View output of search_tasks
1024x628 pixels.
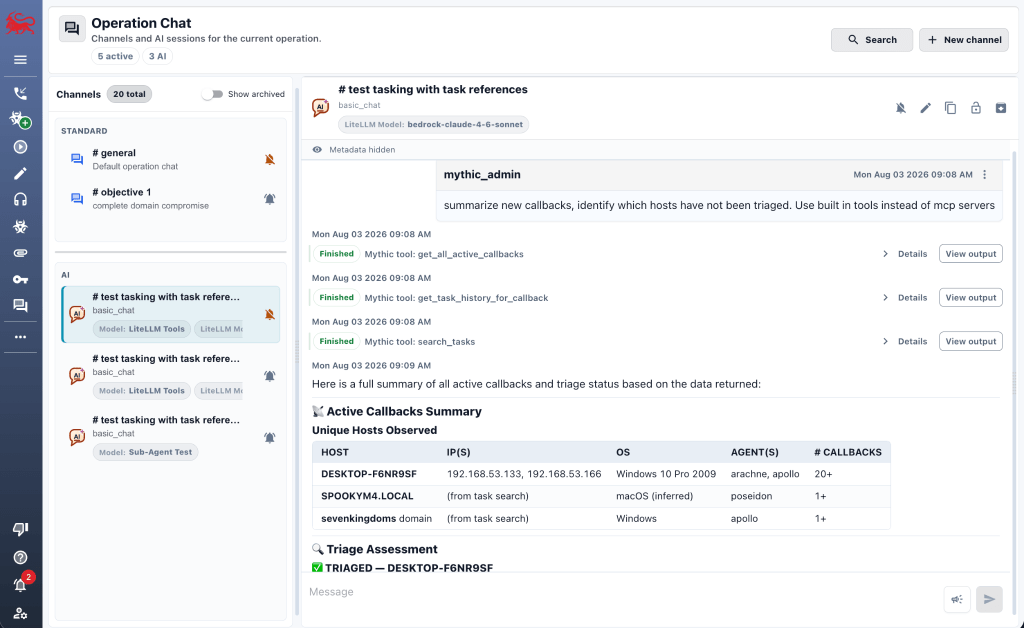[970, 341]
